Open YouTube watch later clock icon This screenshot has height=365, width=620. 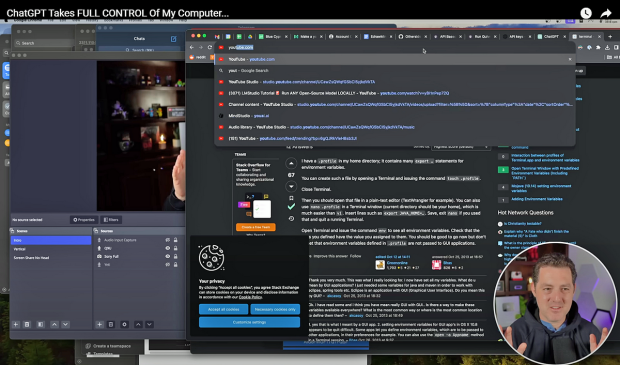(586, 13)
